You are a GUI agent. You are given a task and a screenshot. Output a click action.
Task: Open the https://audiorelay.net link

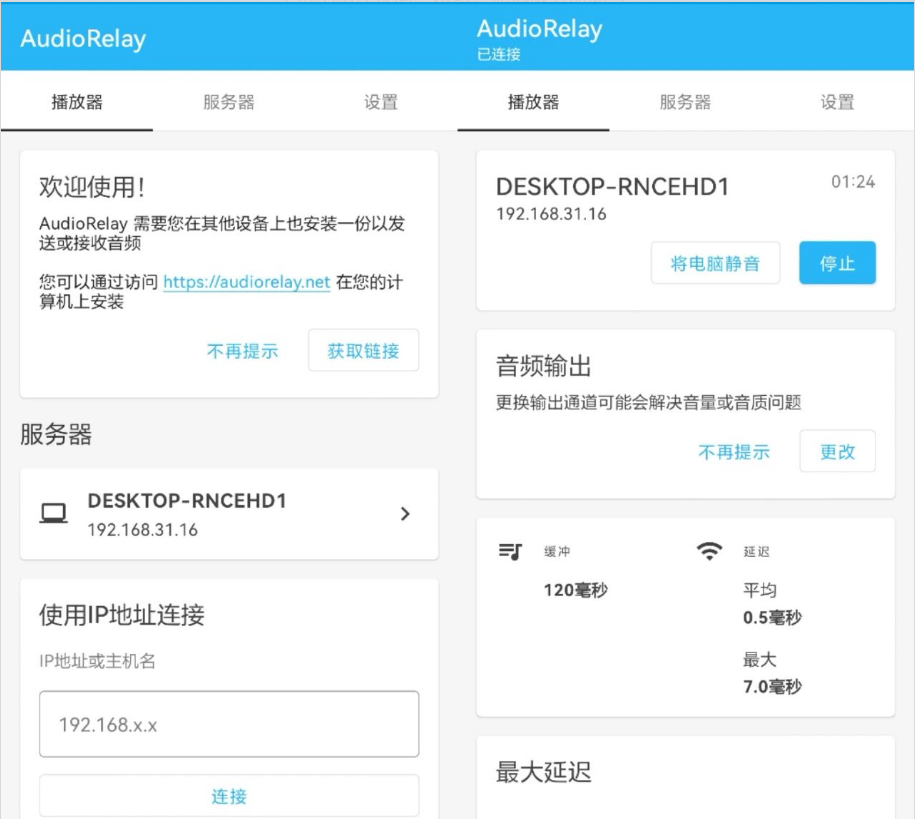click(247, 282)
